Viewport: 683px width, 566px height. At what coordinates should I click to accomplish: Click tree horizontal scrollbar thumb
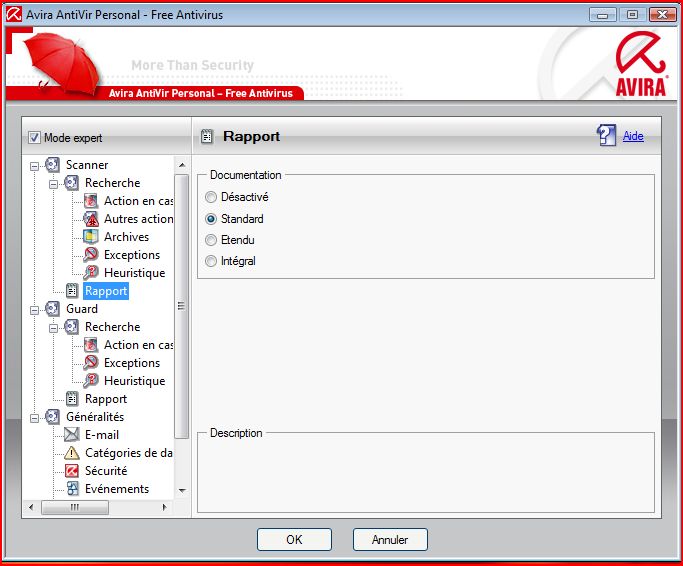75,507
